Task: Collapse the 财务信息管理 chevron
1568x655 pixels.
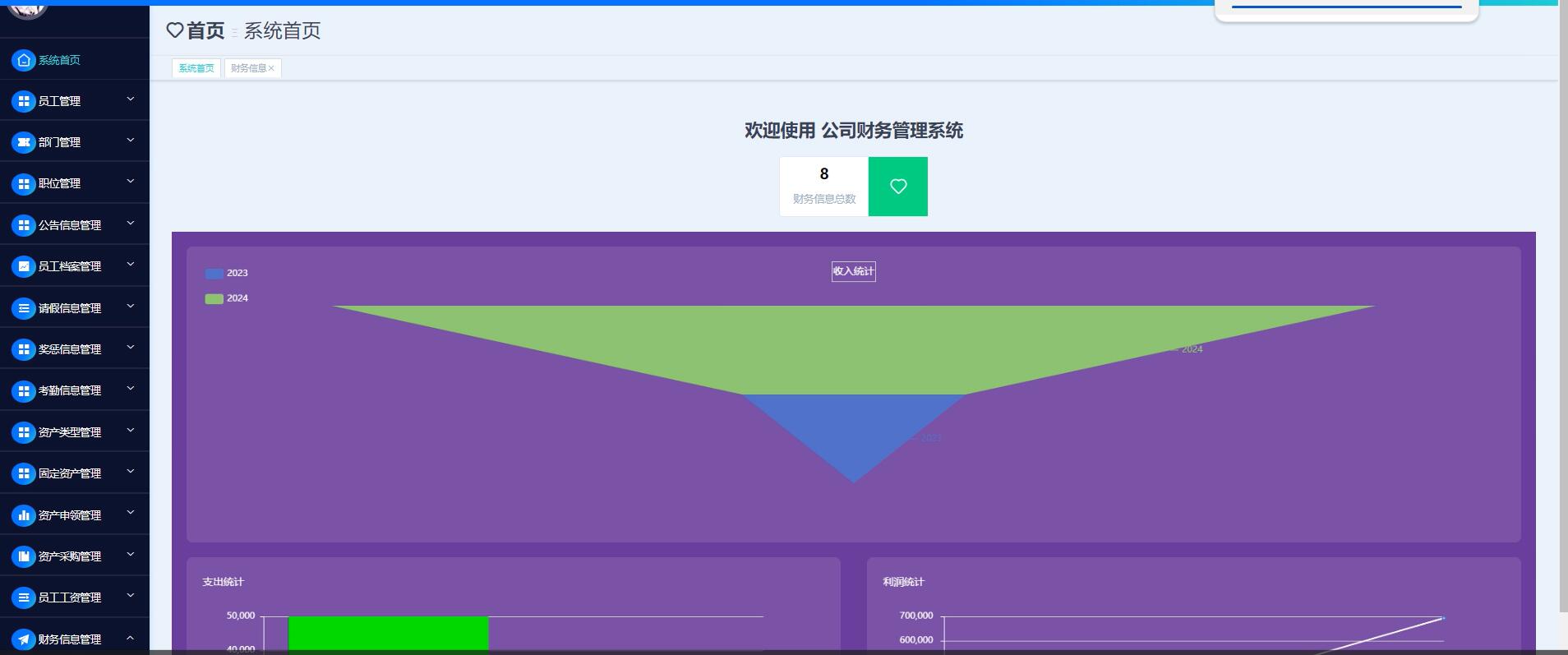Action: click(130, 638)
